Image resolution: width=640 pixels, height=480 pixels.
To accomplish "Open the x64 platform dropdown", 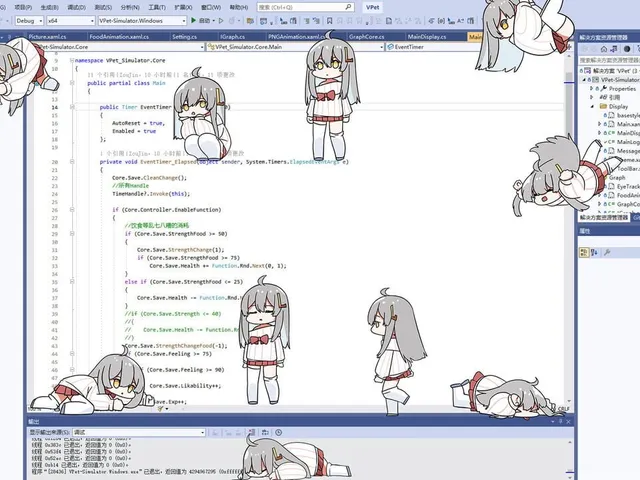I will 70,20.
